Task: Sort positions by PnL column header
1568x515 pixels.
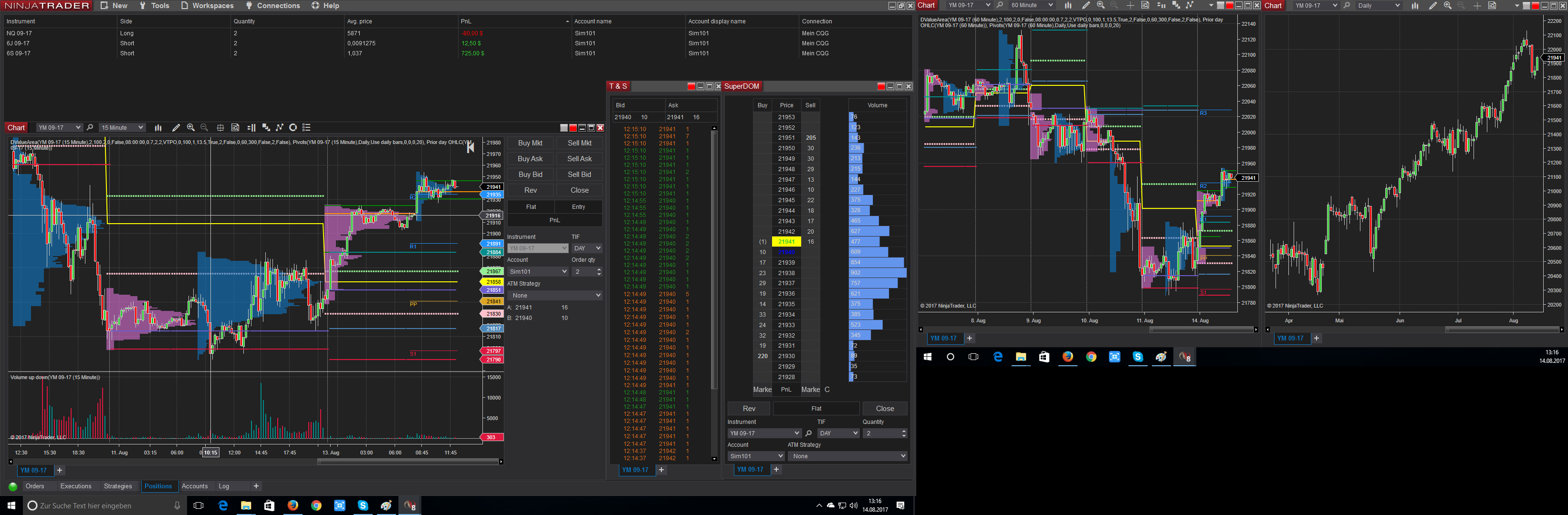Action: [x=514, y=21]
